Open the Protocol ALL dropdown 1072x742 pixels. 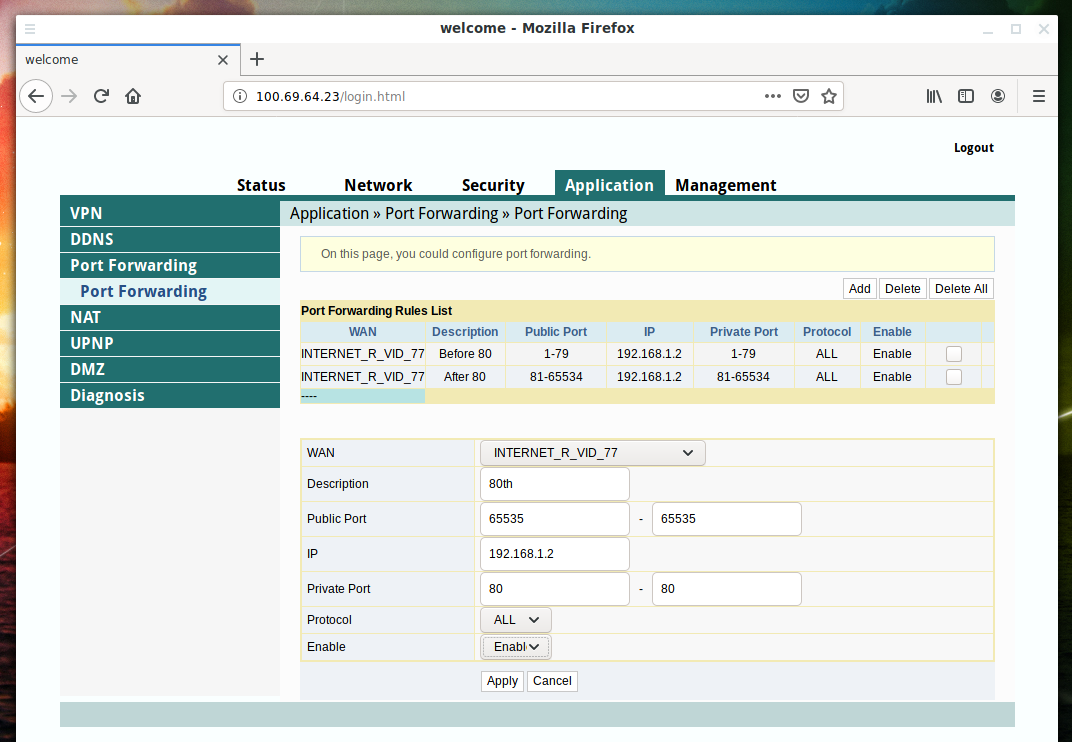tap(516, 620)
